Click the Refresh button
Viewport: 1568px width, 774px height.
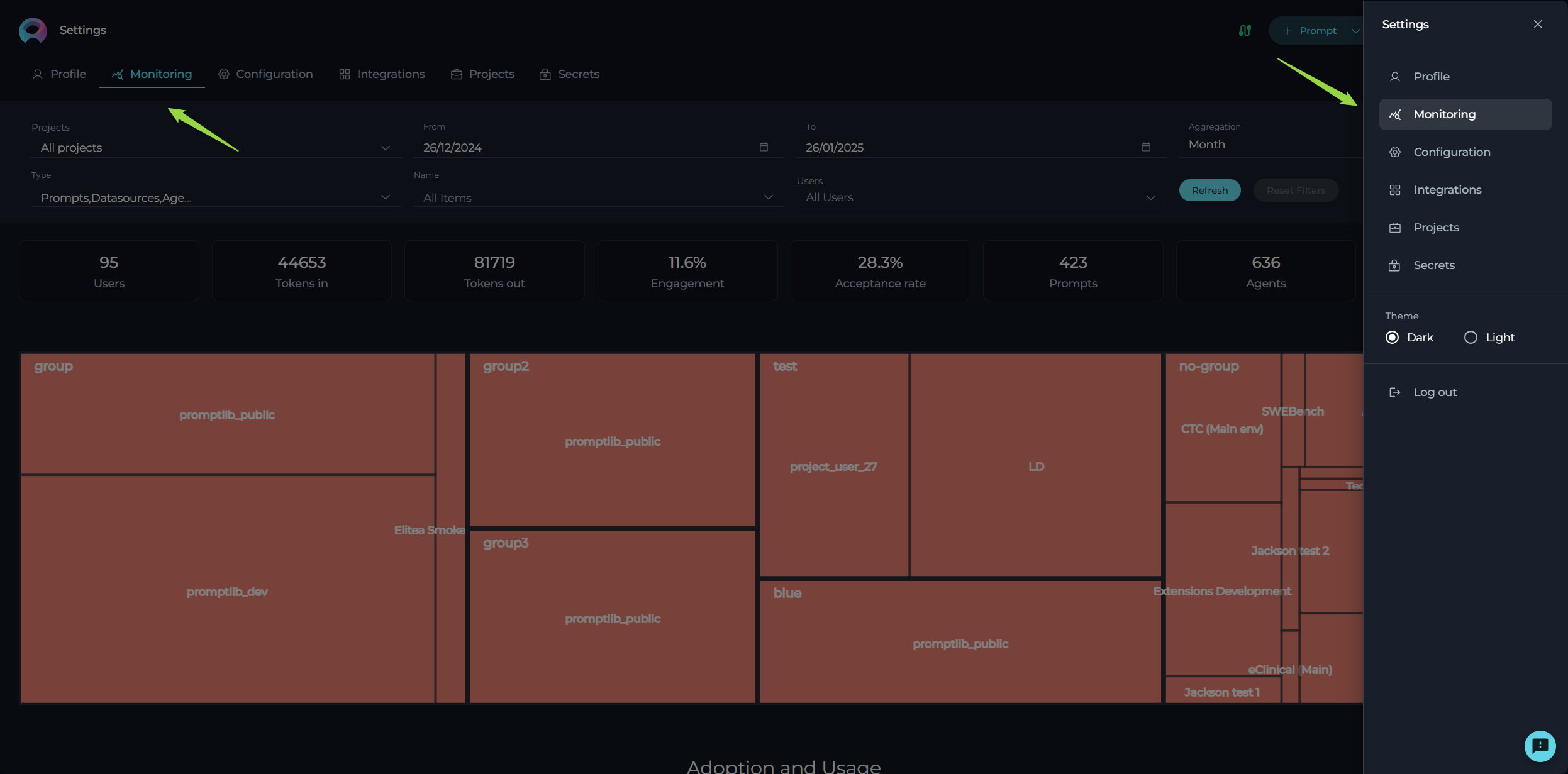pos(1209,191)
